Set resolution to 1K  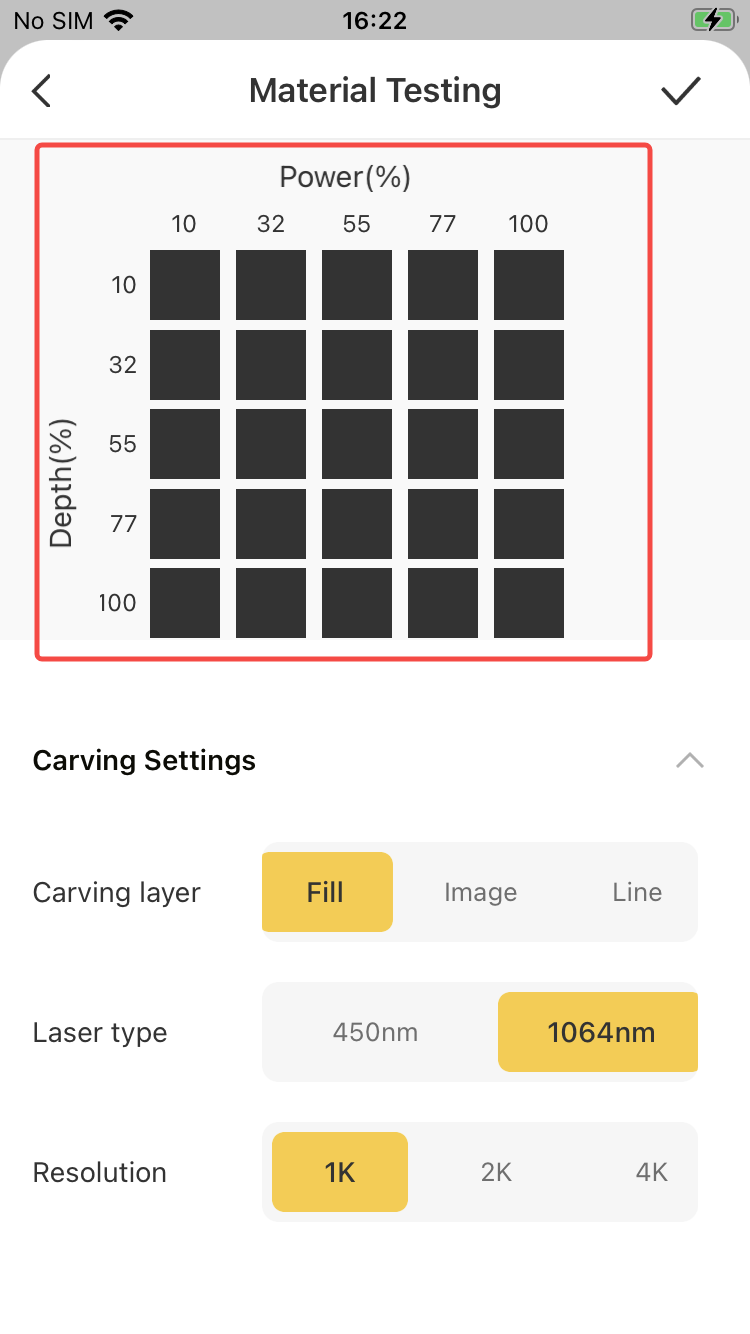340,1172
